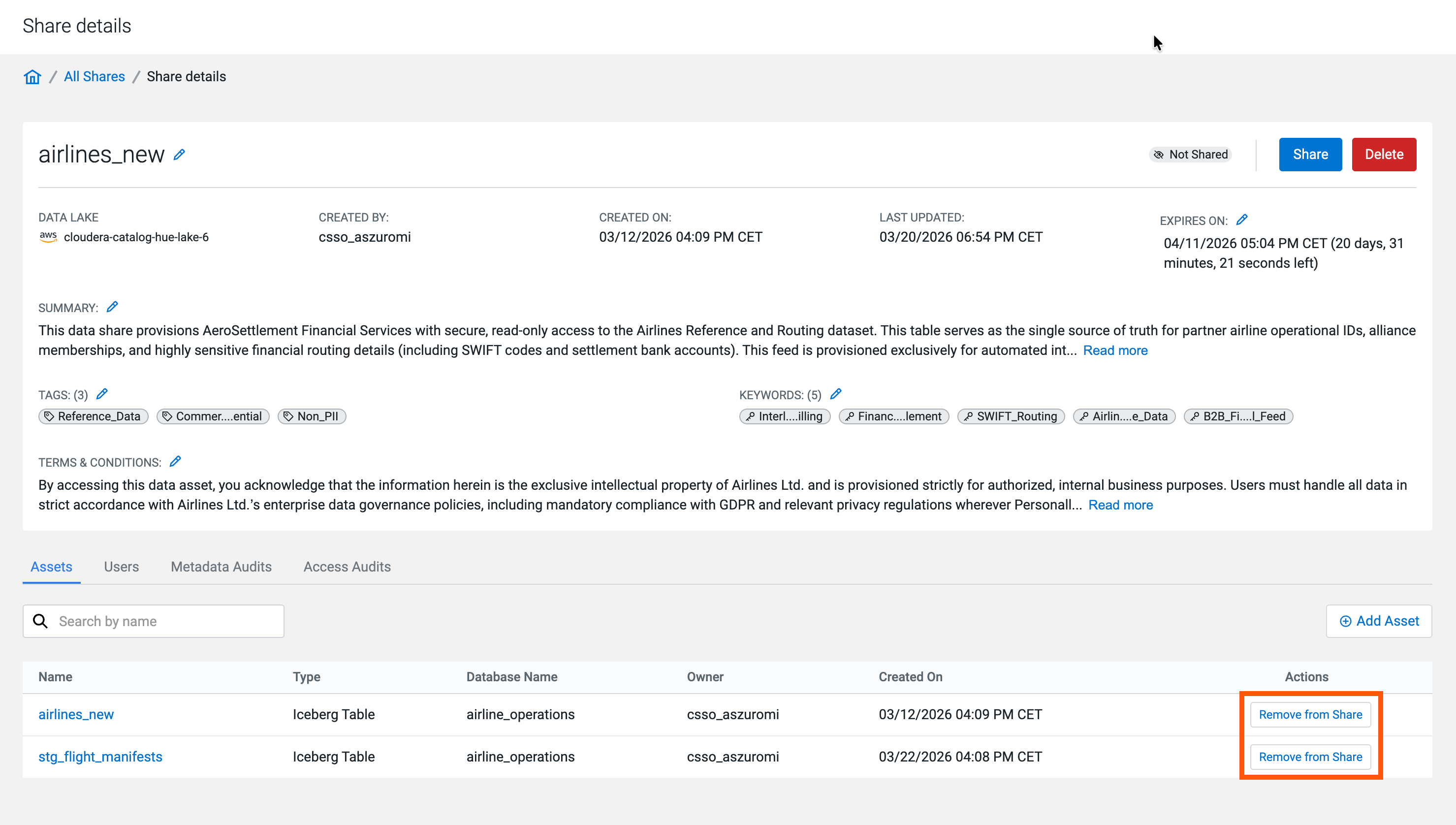Click the home icon in breadcrumb
This screenshot has height=825, width=1456.
pyautogui.click(x=32, y=76)
